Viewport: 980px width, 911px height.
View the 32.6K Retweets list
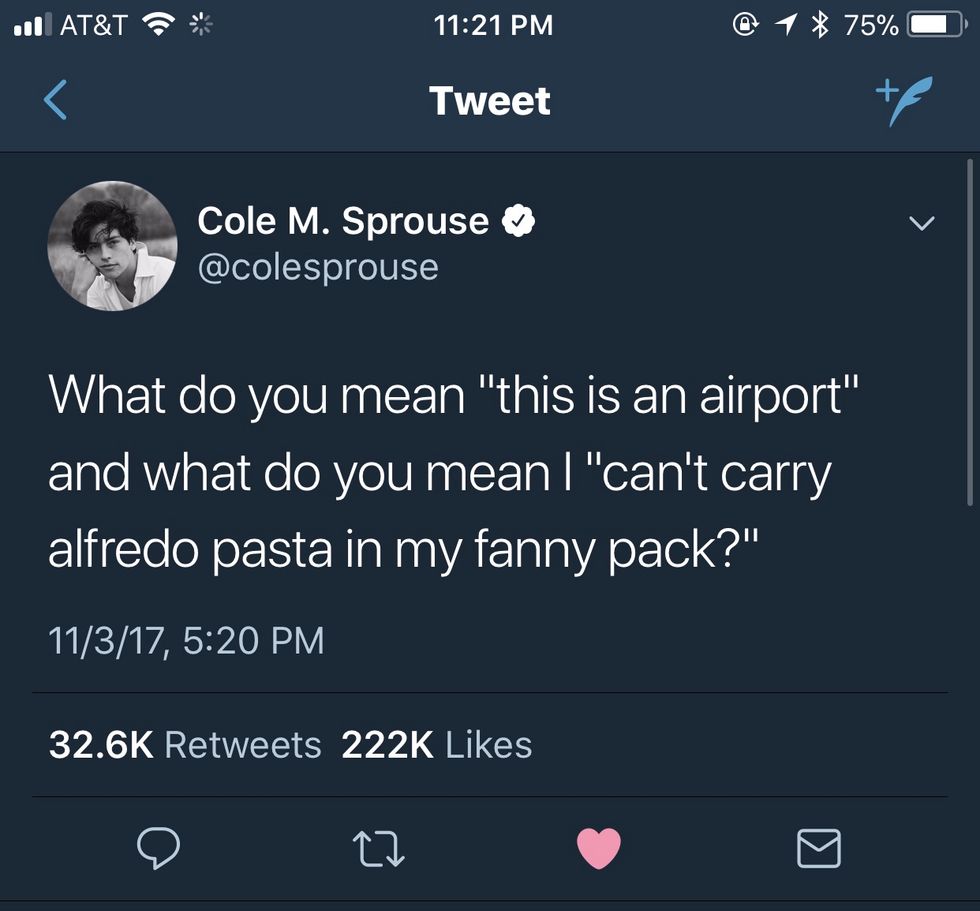(x=185, y=745)
